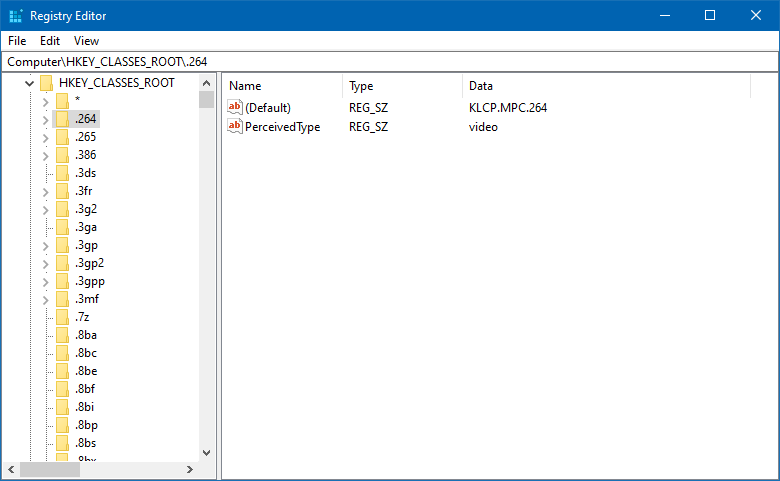Expand the .3gp key arrow
This screenshot has height=481, width=780.
click(45, 245)
